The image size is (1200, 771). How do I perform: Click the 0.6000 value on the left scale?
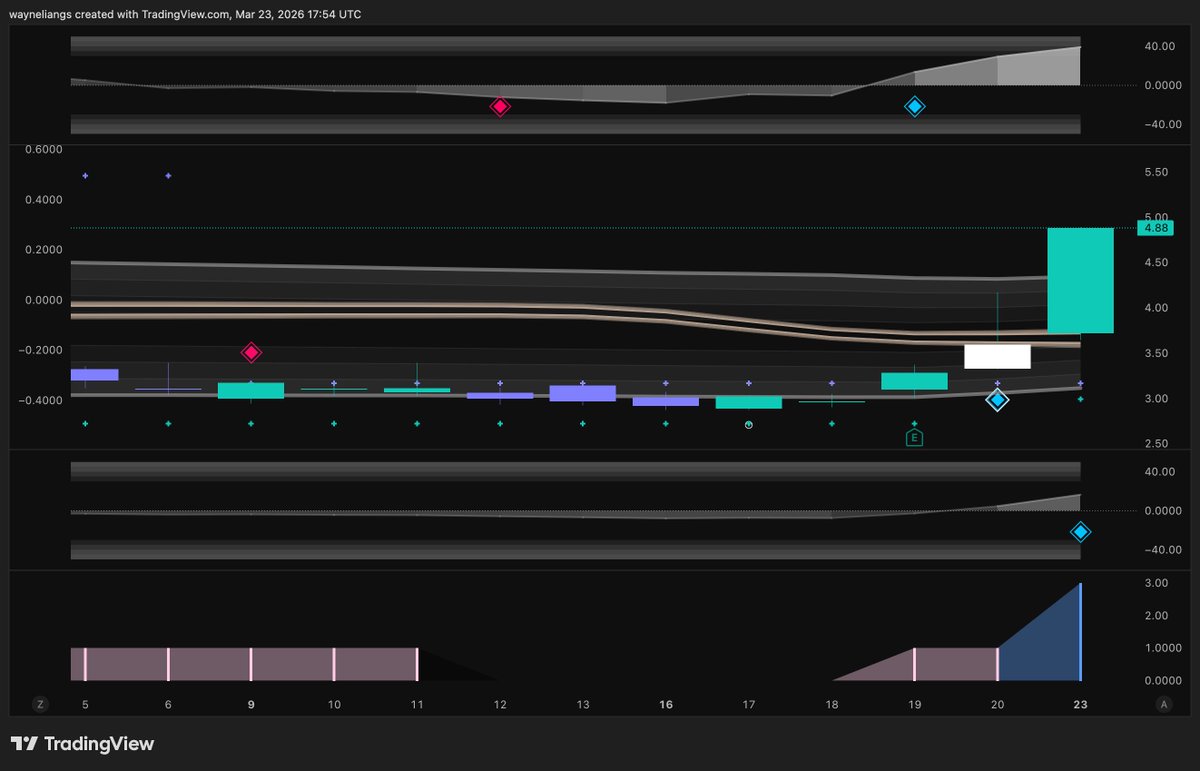(44, 150)
